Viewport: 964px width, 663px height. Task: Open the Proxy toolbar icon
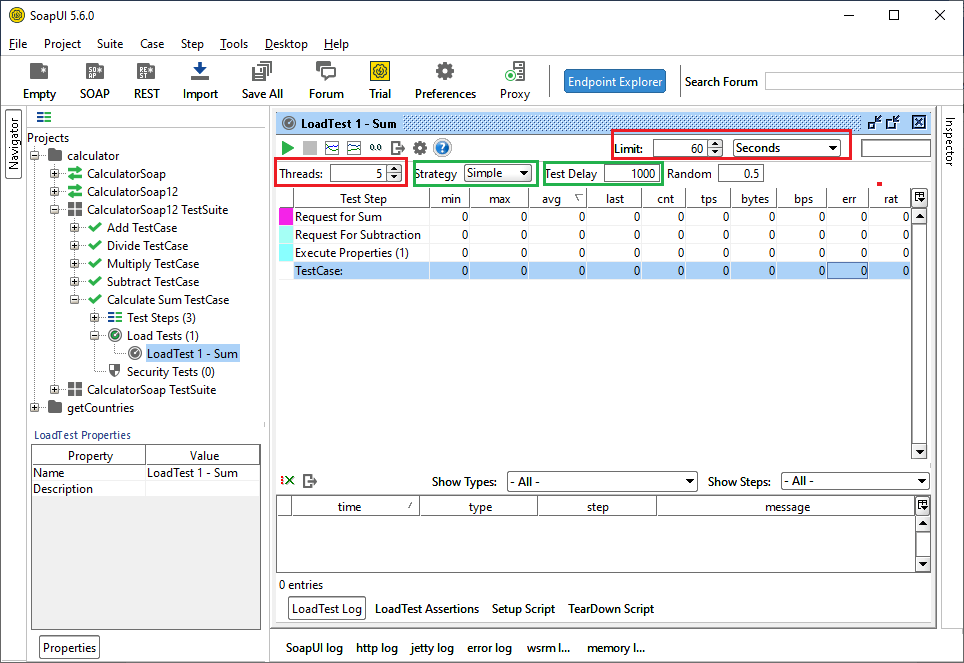515,72
